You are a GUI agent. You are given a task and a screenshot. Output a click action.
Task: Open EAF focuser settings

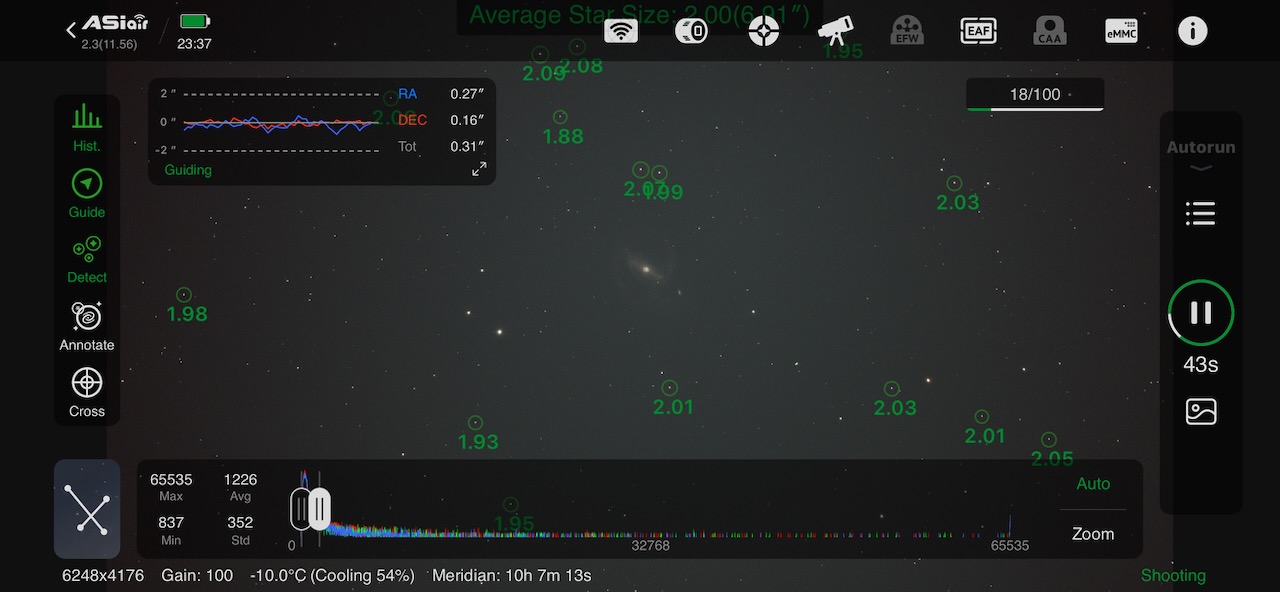click(978, 31)
